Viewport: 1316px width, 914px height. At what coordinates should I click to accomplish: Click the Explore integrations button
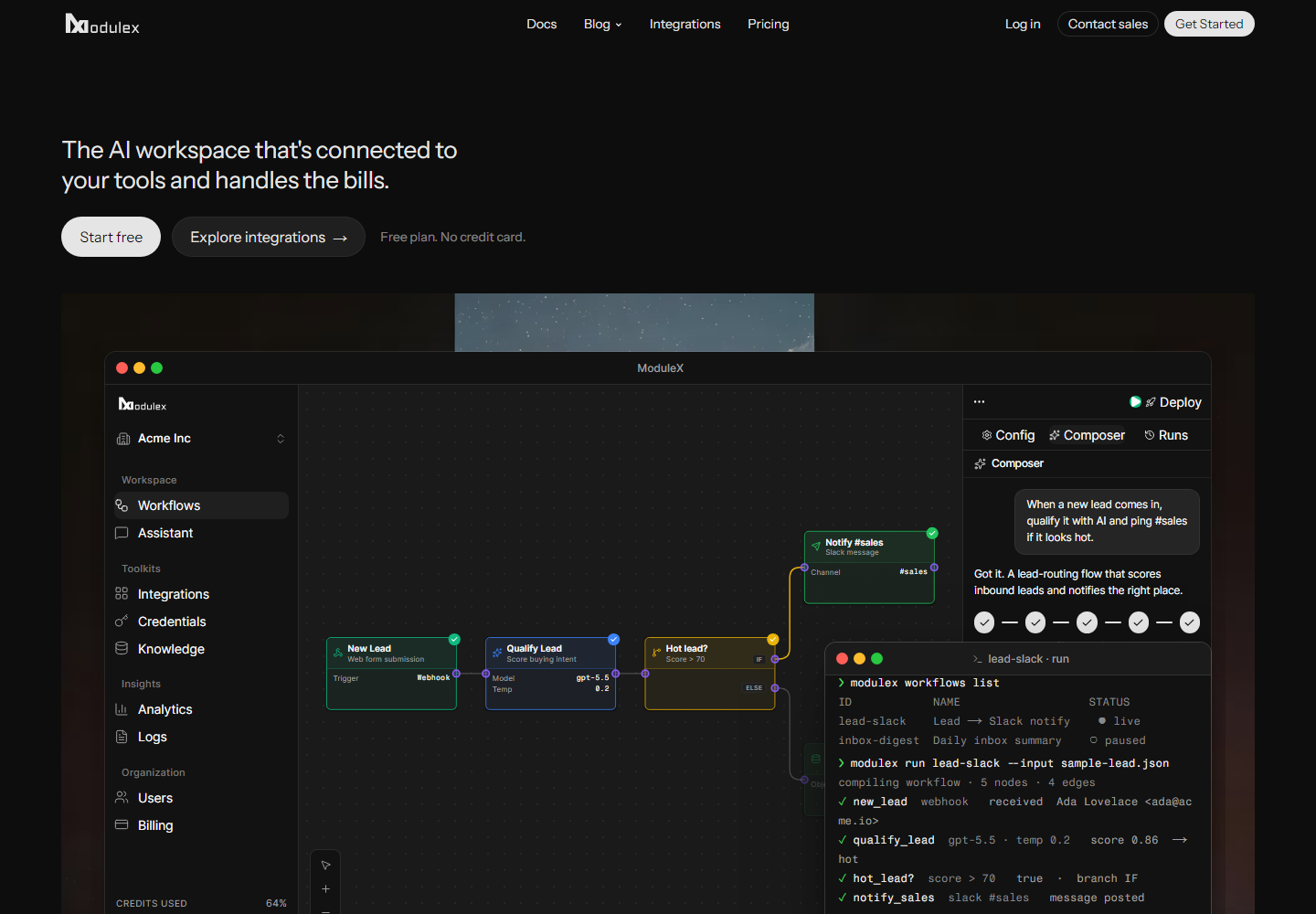[x=269, y=237]
